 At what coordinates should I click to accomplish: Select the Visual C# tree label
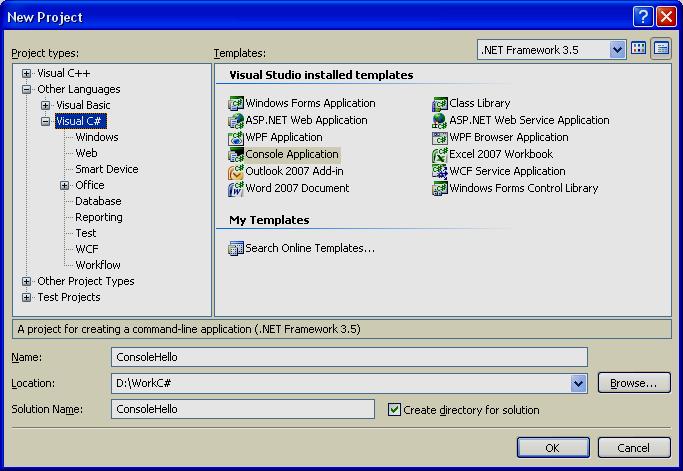click(x=81, y=121)
